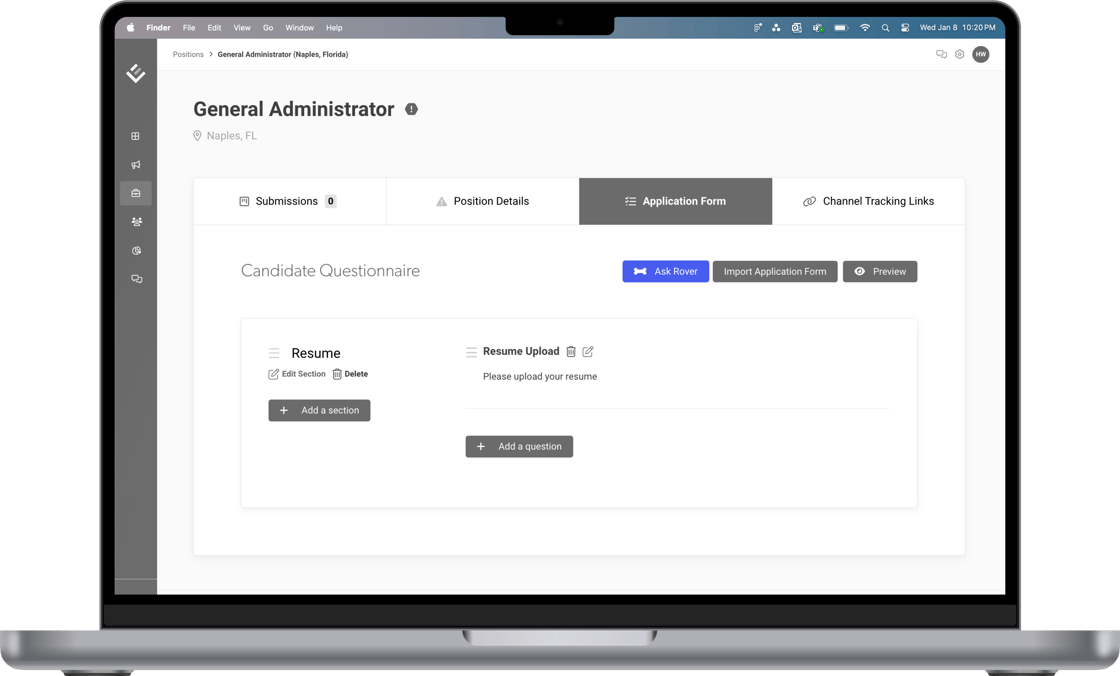Viewport: 1120px width, 676px height.
Task: Click the megaphone icon in sidebar
Action: 136,165
